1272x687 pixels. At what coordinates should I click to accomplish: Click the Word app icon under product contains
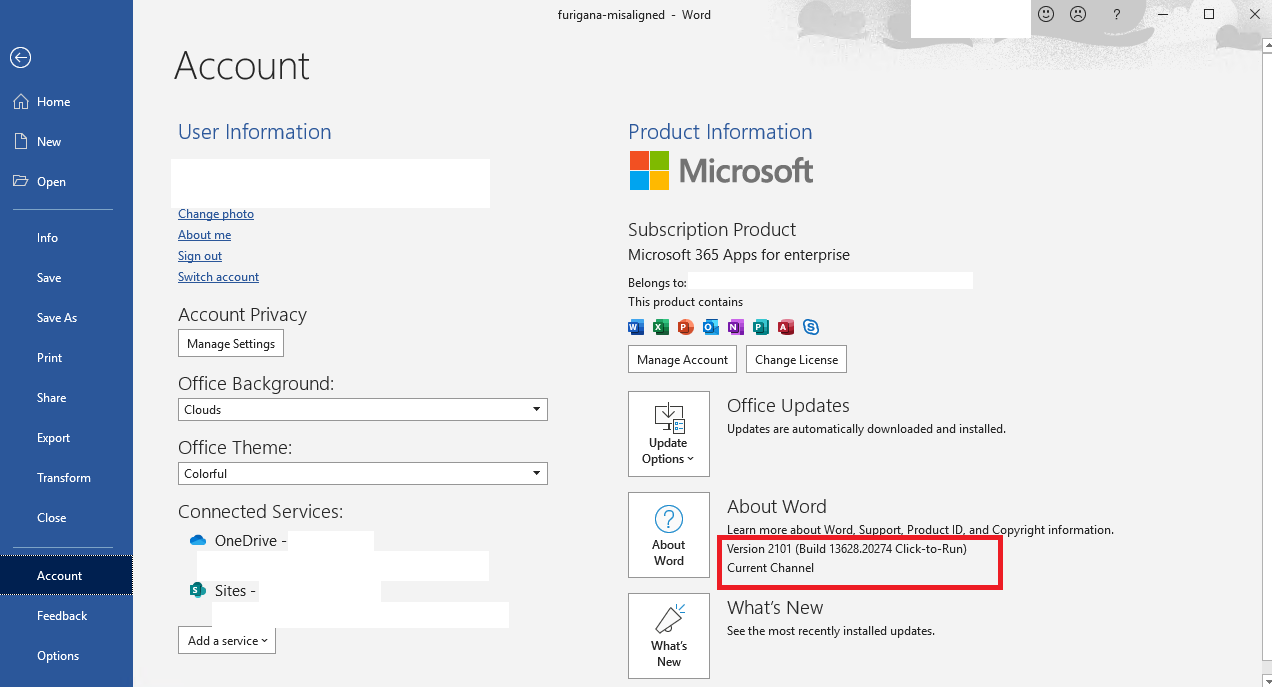(636, 327)
